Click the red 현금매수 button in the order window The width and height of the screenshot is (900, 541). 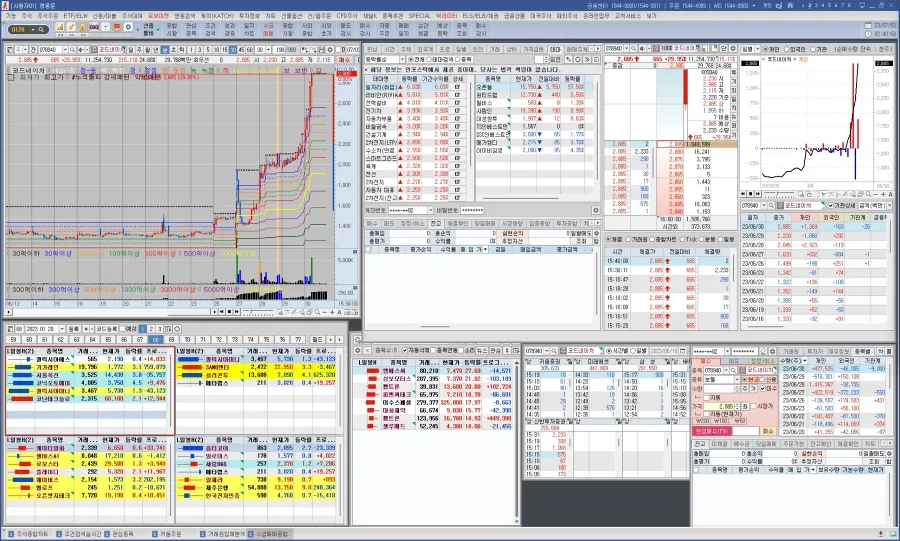pyautogui.click(x=712, y=431)
